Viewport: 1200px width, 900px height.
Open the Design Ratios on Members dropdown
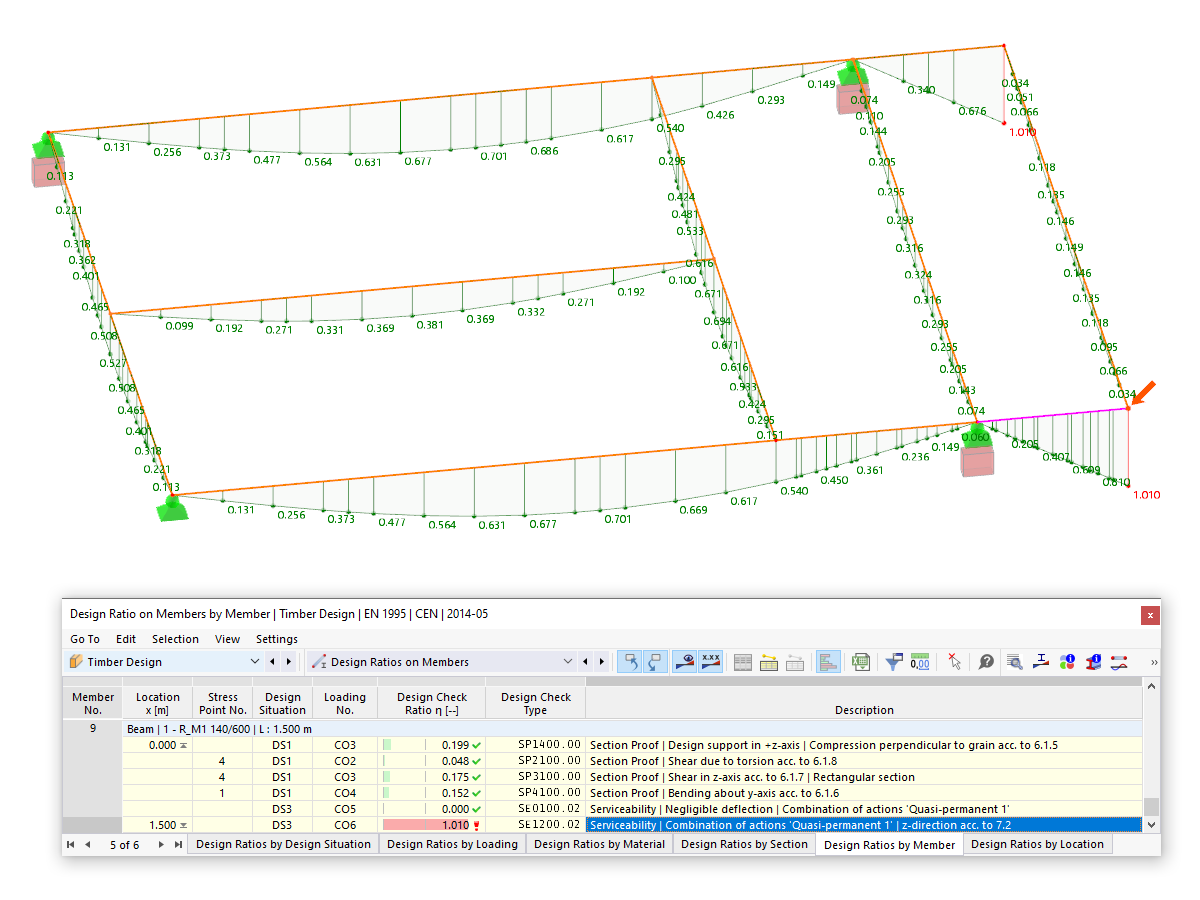pos(568,661)
